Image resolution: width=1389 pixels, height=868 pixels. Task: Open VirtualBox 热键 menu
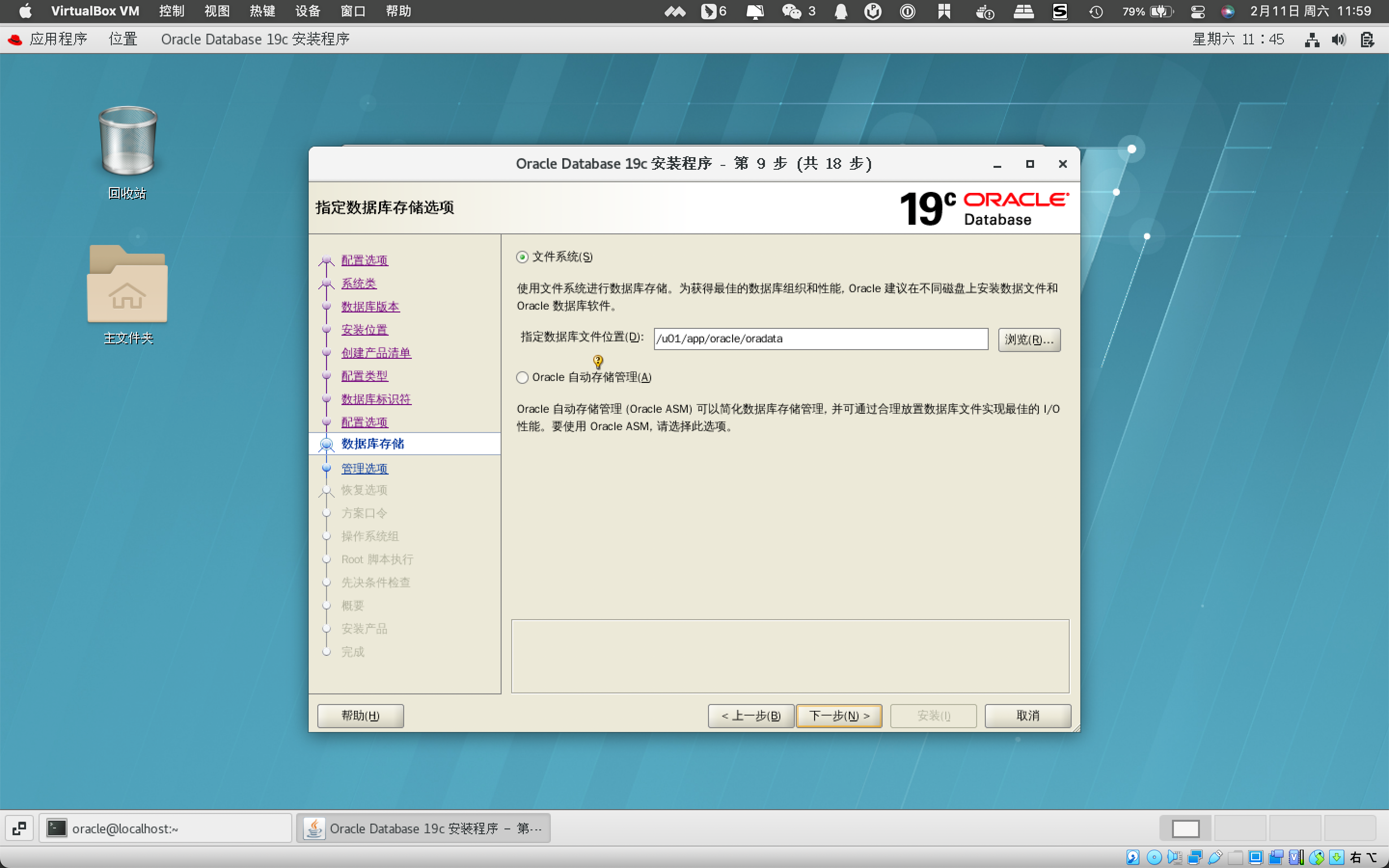262,11
